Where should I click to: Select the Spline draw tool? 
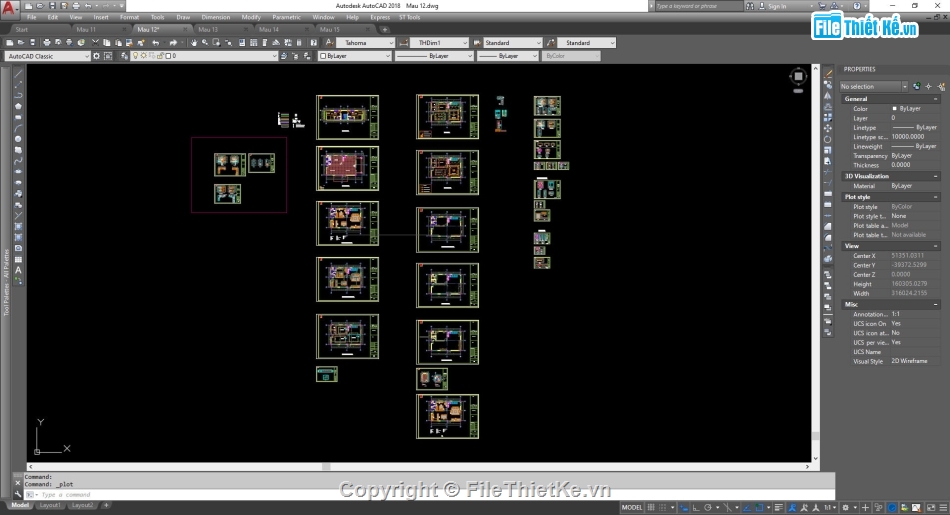pyautogui.click(x=18, y=161)
